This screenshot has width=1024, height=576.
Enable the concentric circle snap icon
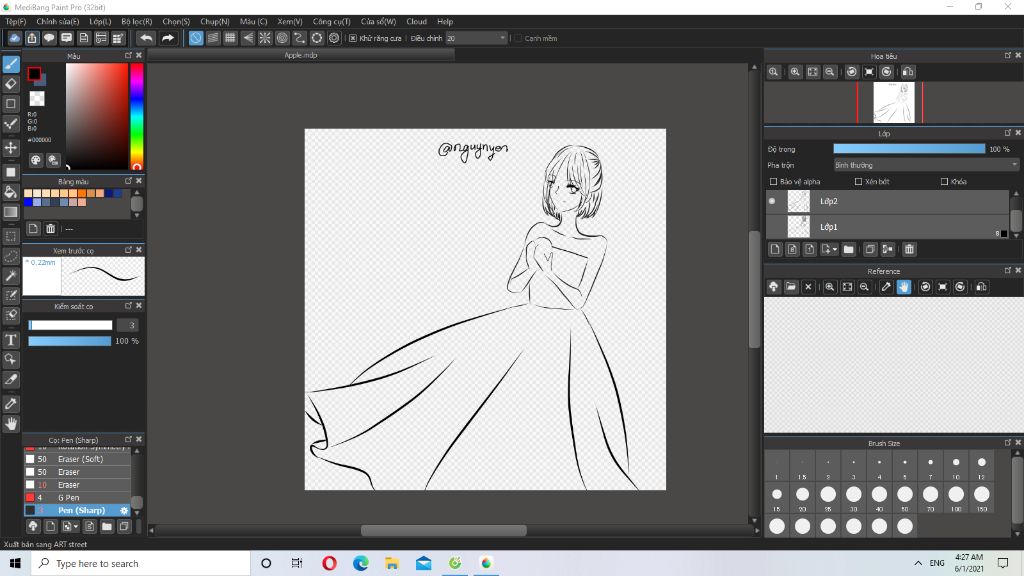282,39
